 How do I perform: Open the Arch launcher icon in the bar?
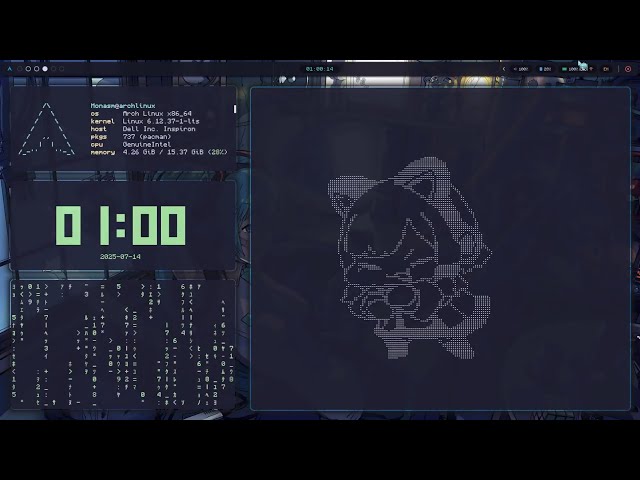click(10, 69)
